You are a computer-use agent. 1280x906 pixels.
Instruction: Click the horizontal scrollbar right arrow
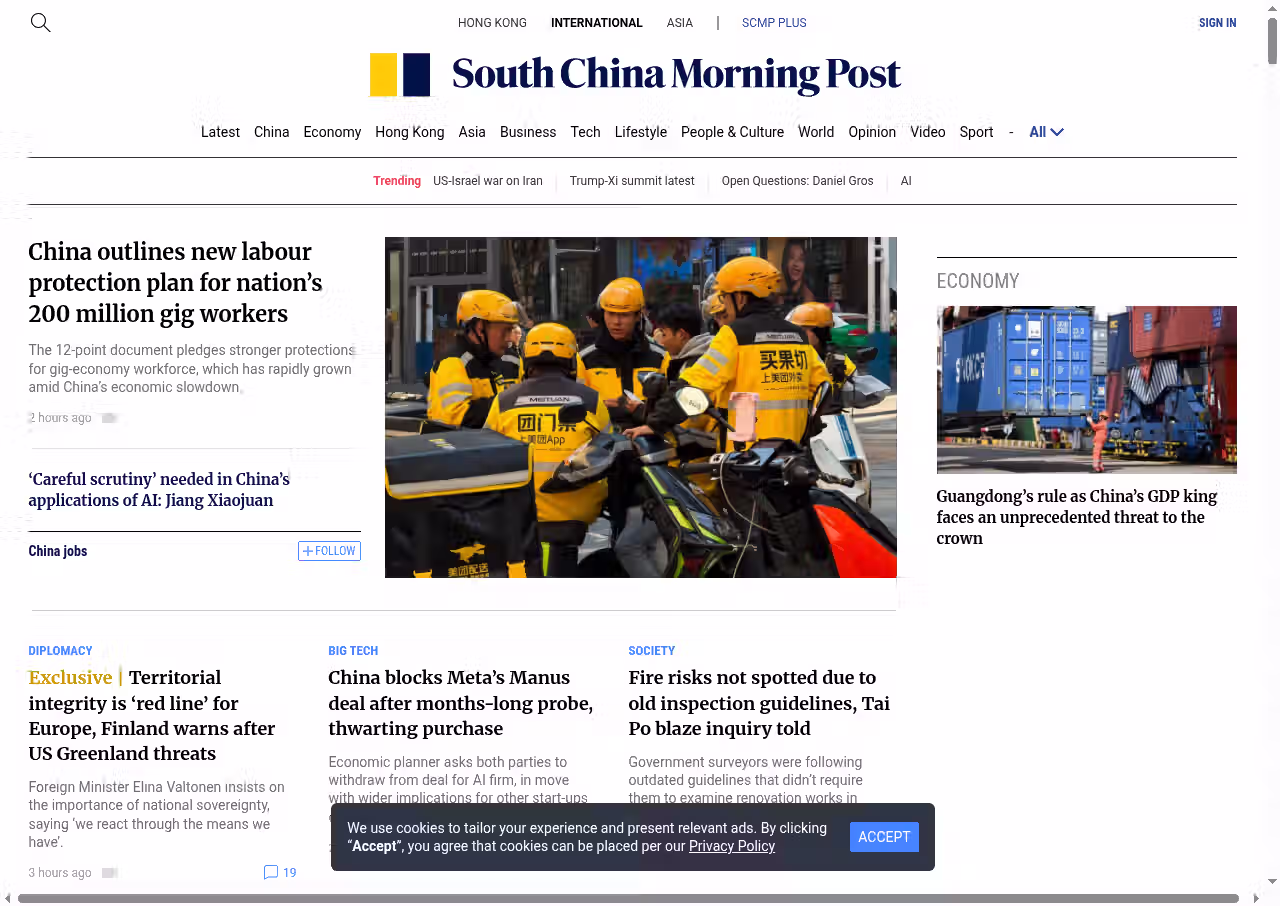(x=1256, y=898)
